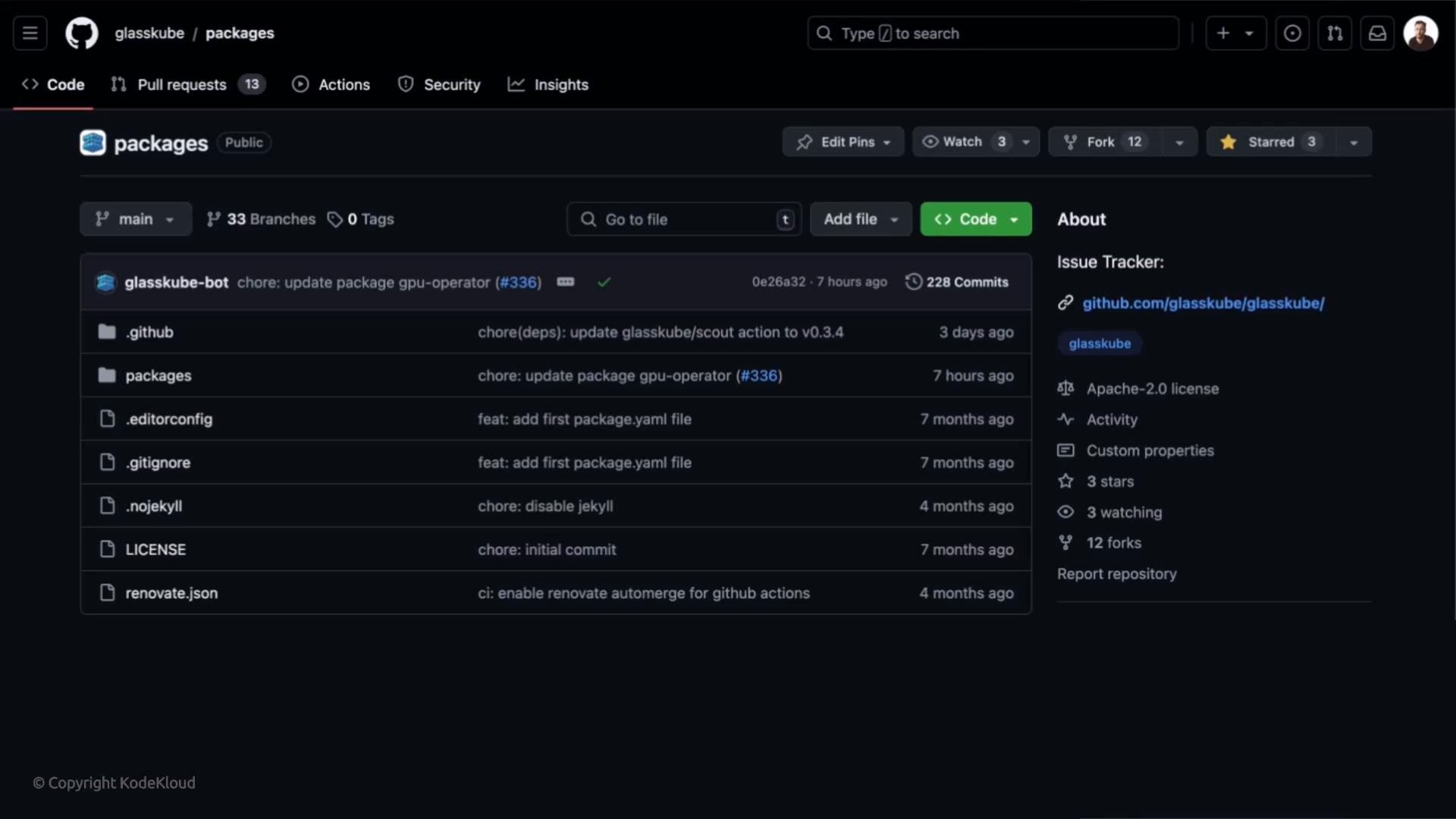Switch to Pull requests tab
The width and height of the screenshot is (1456, 819).
click(x=188, y=85)
